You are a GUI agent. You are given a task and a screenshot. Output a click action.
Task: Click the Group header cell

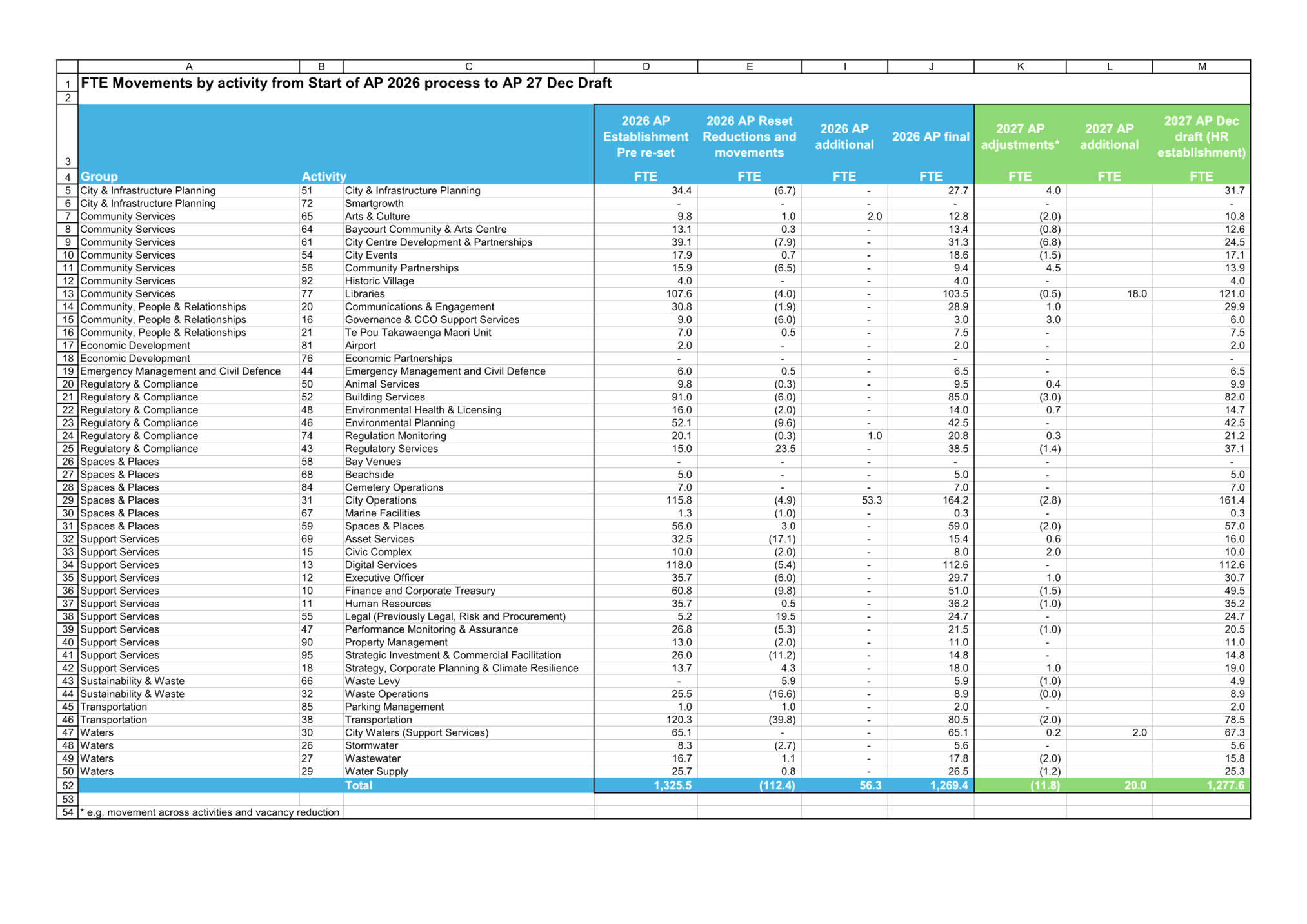coord(99,176)
